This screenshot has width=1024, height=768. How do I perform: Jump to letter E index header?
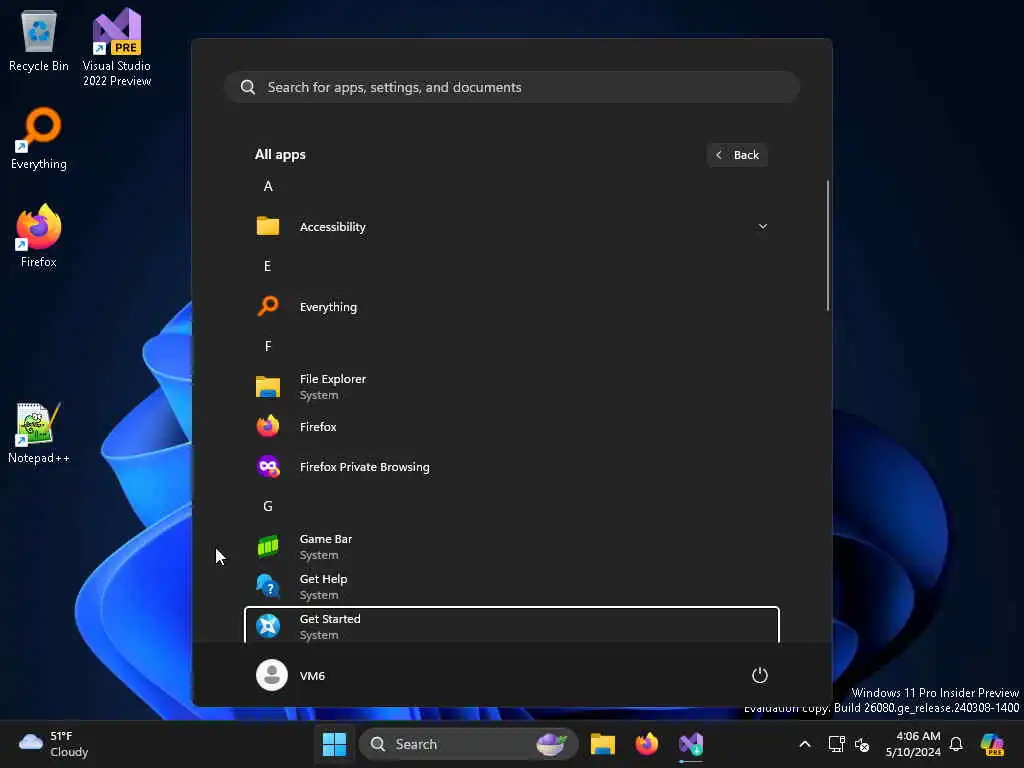[x=268, y=266]
